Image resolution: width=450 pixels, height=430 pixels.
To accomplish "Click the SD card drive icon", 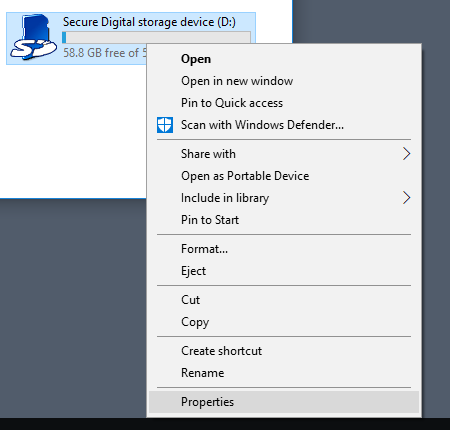I will tap(33, 37).
